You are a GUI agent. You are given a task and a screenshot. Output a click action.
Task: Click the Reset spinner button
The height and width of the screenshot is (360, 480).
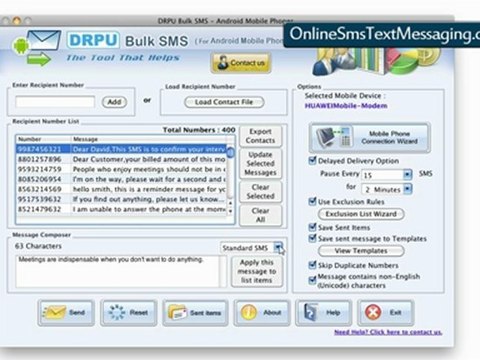point(129,313)
